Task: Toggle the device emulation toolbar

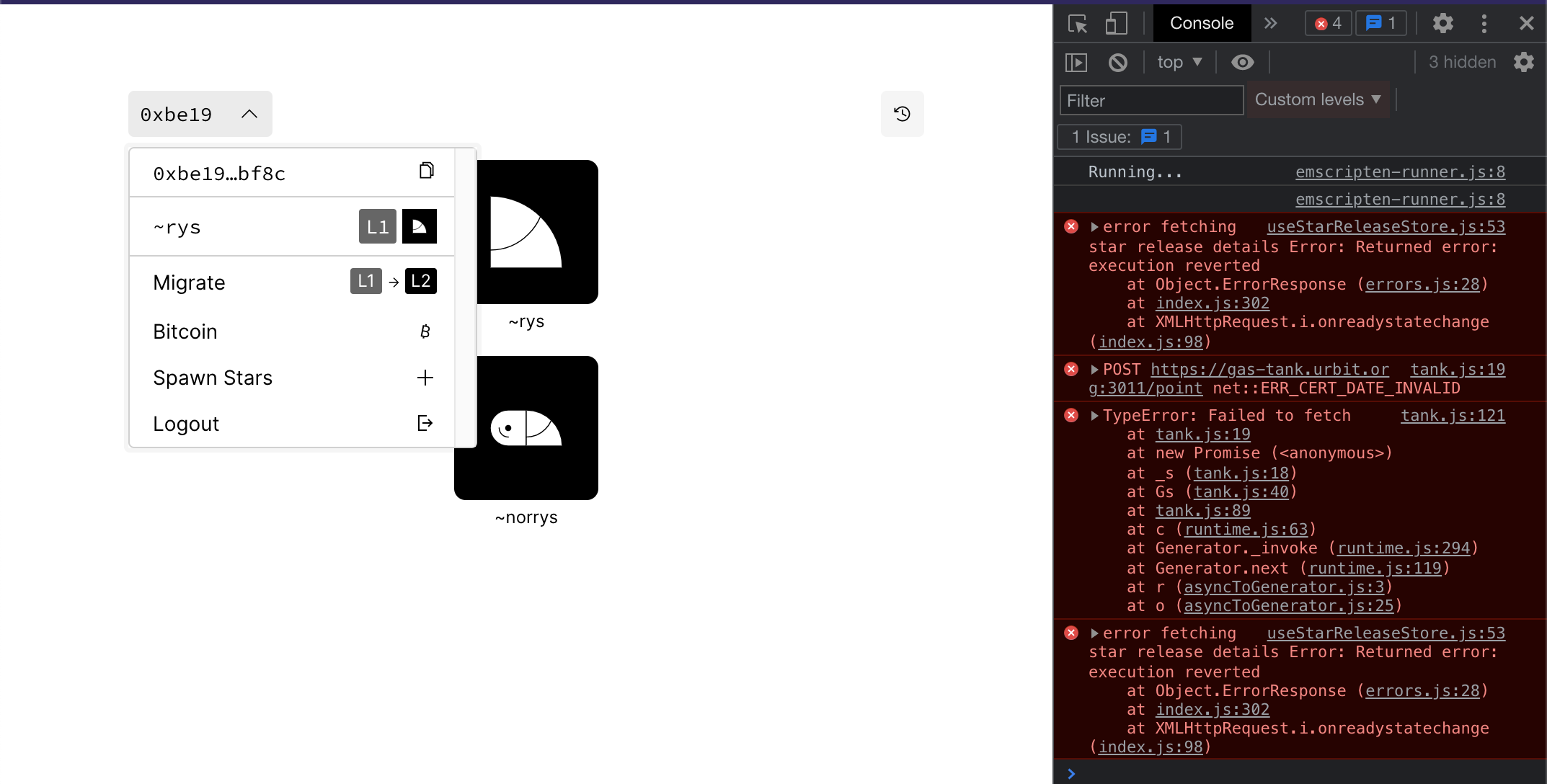Action: [x=1115, y=23]
